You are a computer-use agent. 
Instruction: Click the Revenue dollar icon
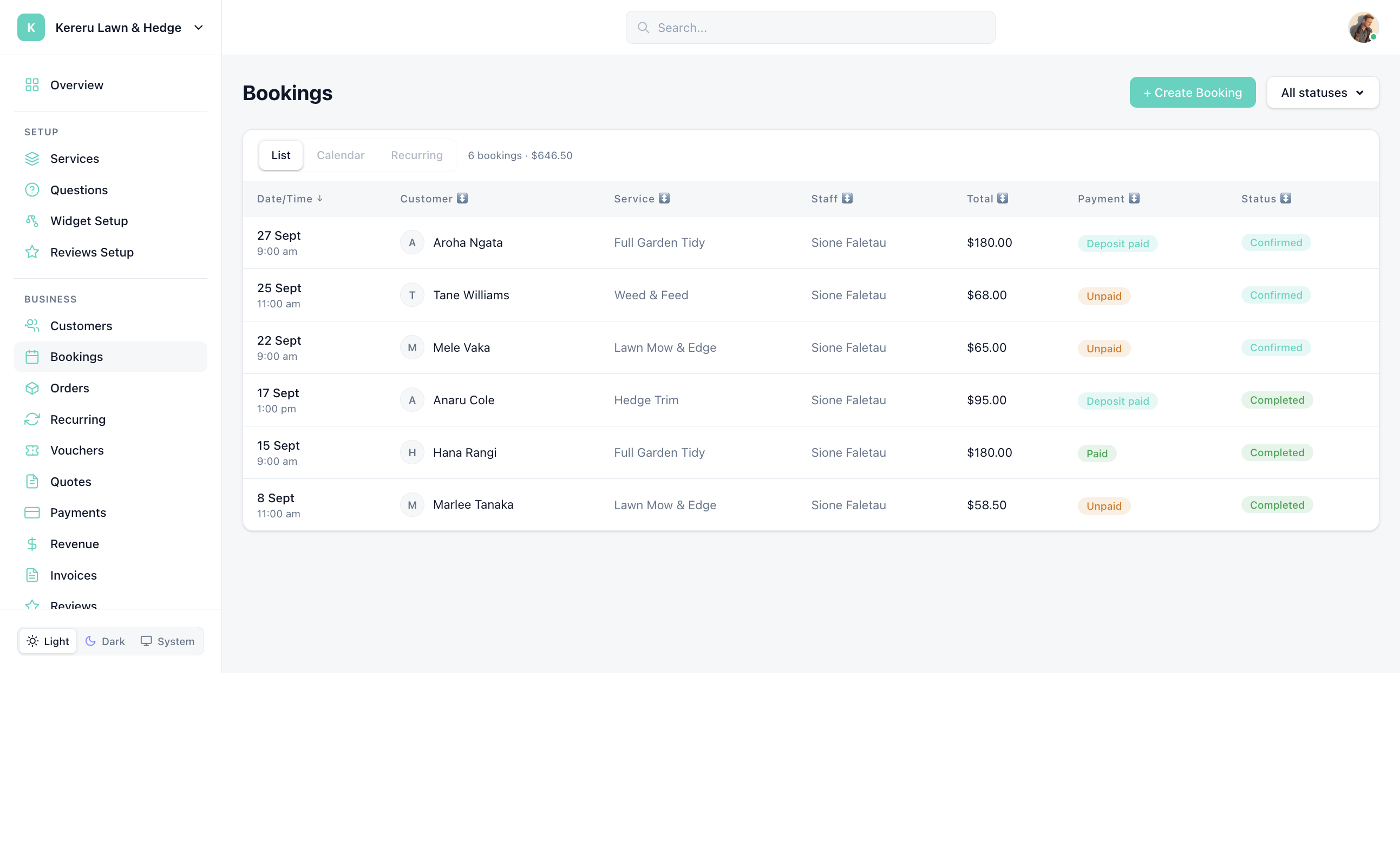32,544
